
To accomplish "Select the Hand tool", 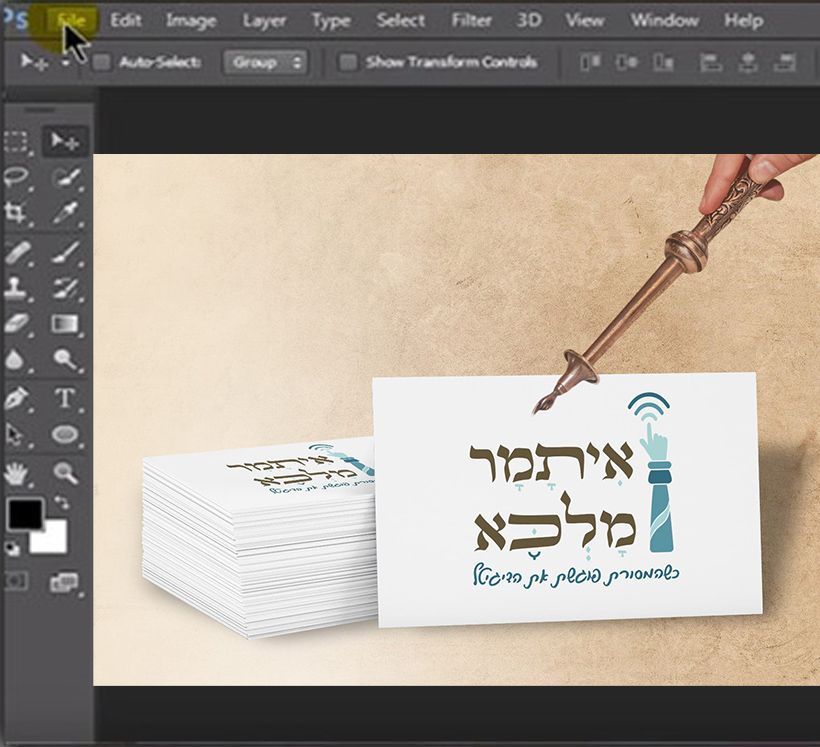I will [16, 474].
